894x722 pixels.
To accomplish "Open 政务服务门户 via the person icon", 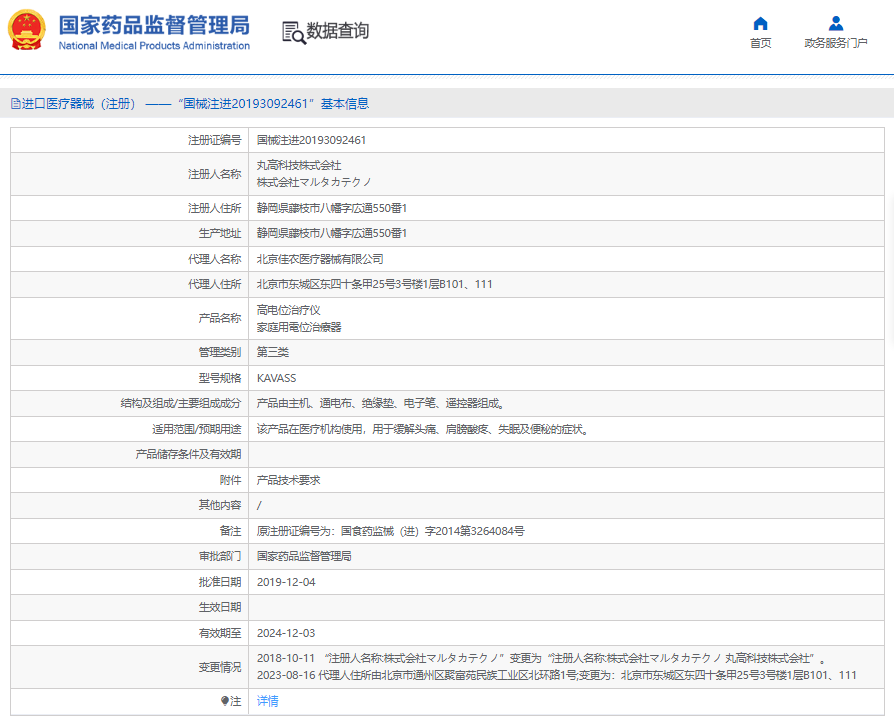I will [x=836, y=23].
